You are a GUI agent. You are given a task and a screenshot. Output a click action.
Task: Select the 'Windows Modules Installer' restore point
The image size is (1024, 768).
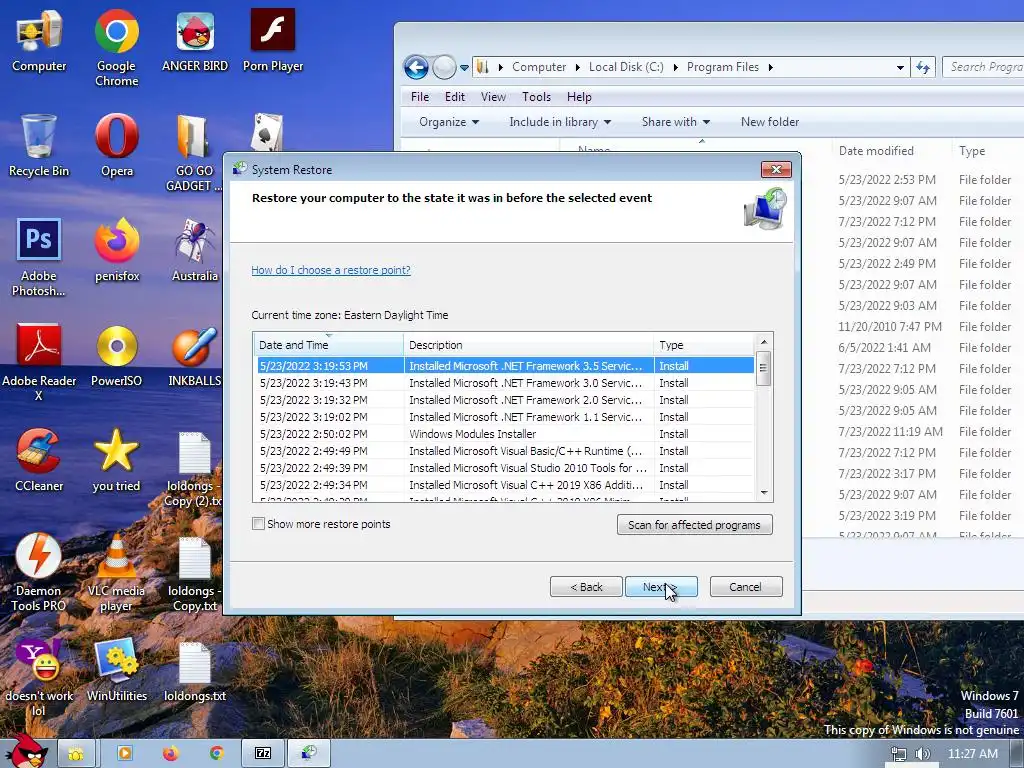(505, 434)
